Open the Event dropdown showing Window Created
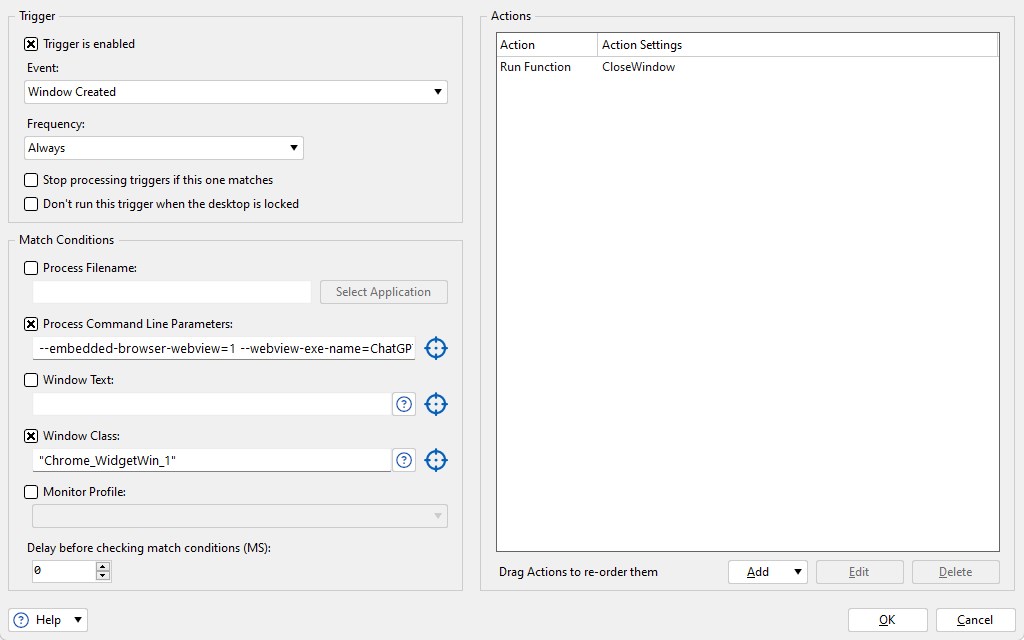Viewport: 1024px width, 640px height. pyautogui.click(x=236, y=92)
